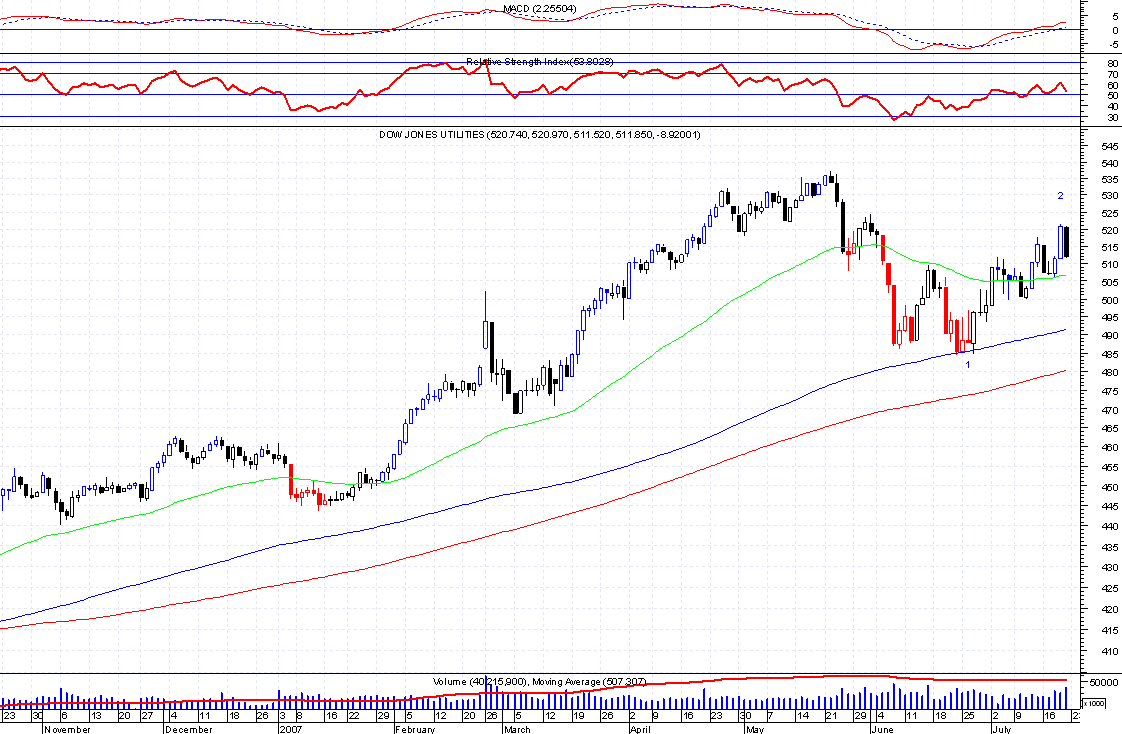1122x734 pixels.
Task: Click the 50000 label on the volume axis
Action: point(1105,682)
